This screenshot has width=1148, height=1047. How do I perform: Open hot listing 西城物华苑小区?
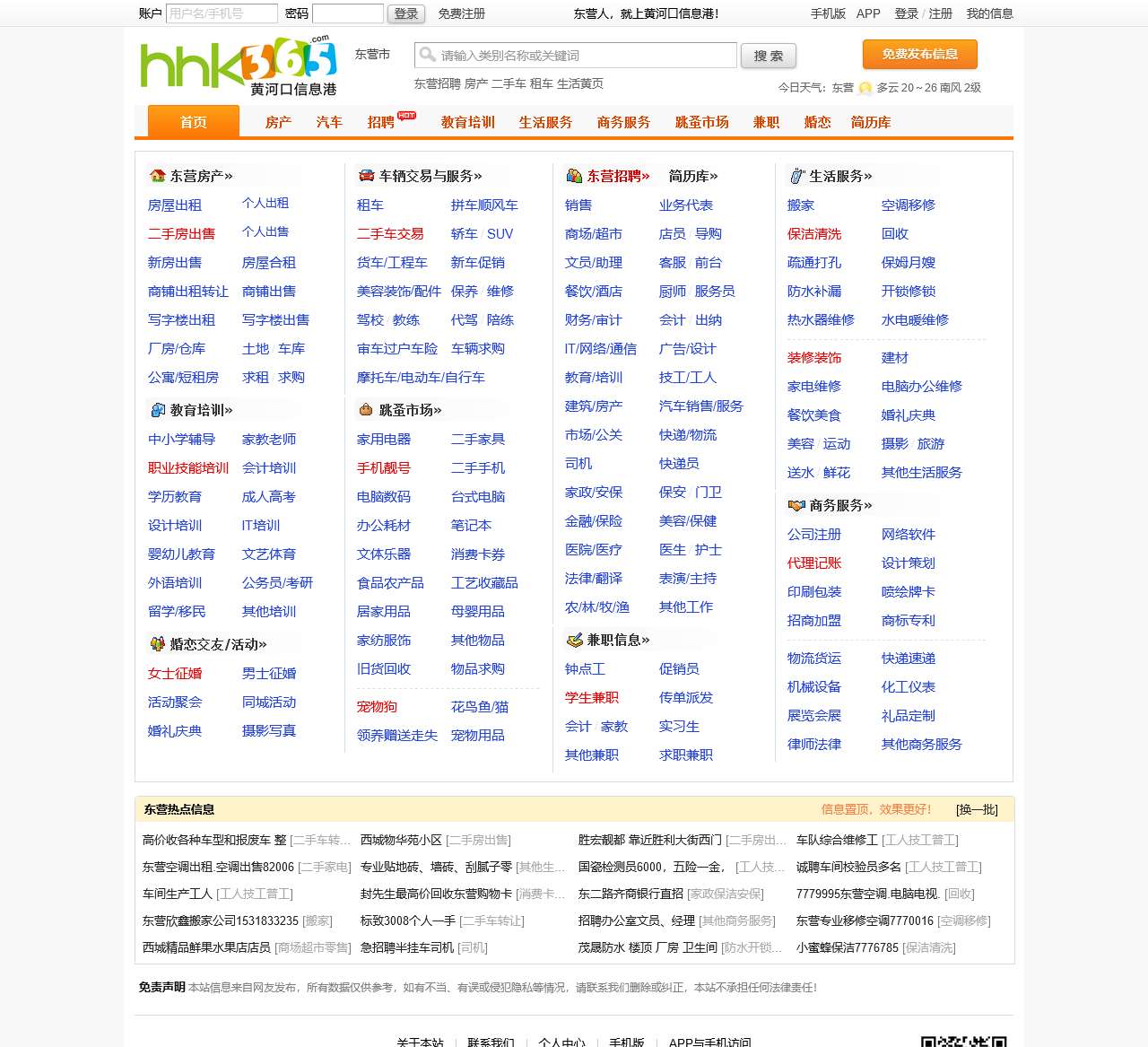pyautogui.click(x=401, y=840)
